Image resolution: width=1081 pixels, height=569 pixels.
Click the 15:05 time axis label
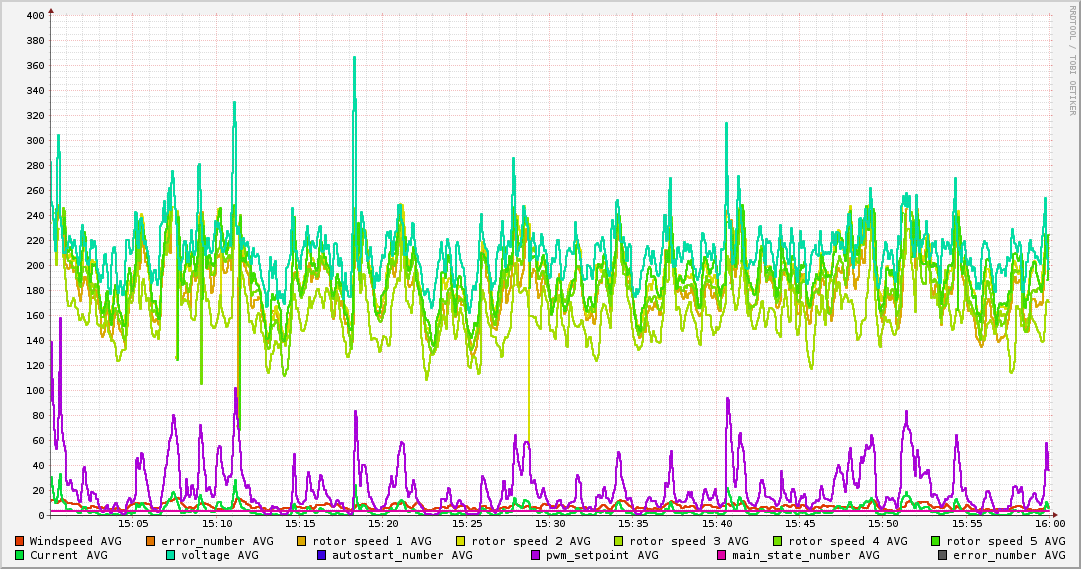(x=133, y=523)
